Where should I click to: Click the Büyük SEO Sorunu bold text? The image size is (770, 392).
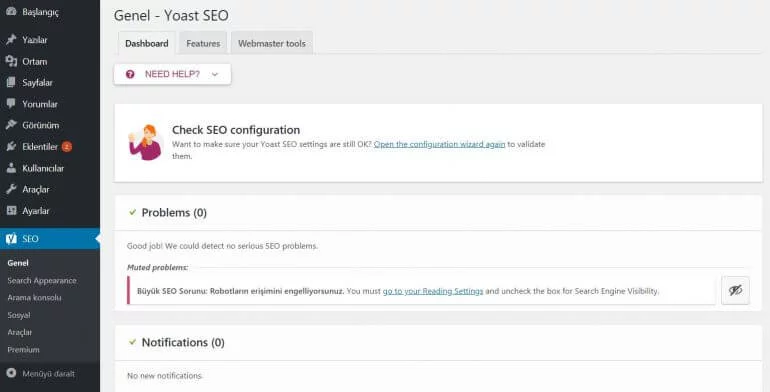(240, 291)
